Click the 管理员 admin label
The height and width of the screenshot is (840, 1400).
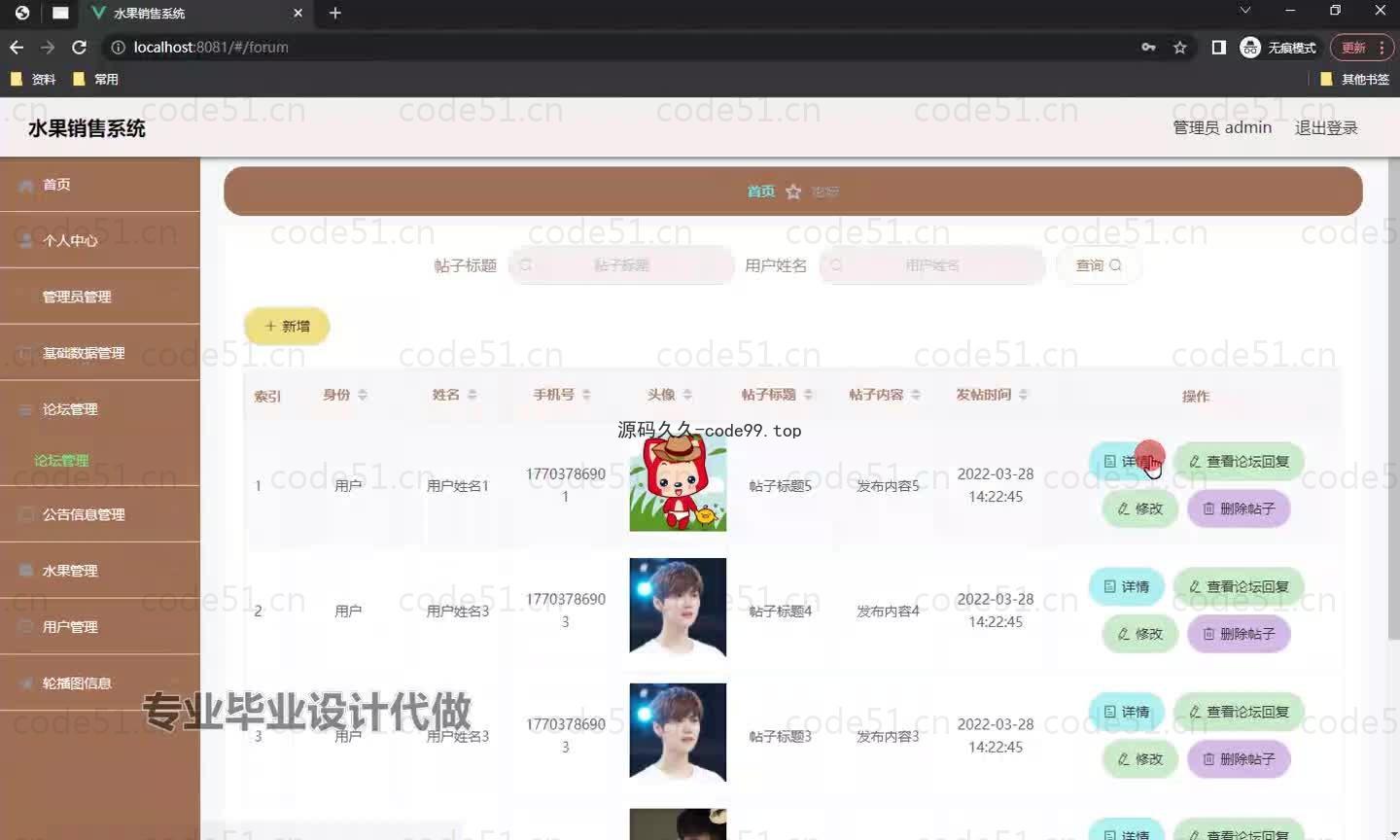[x=1222, y=127]
